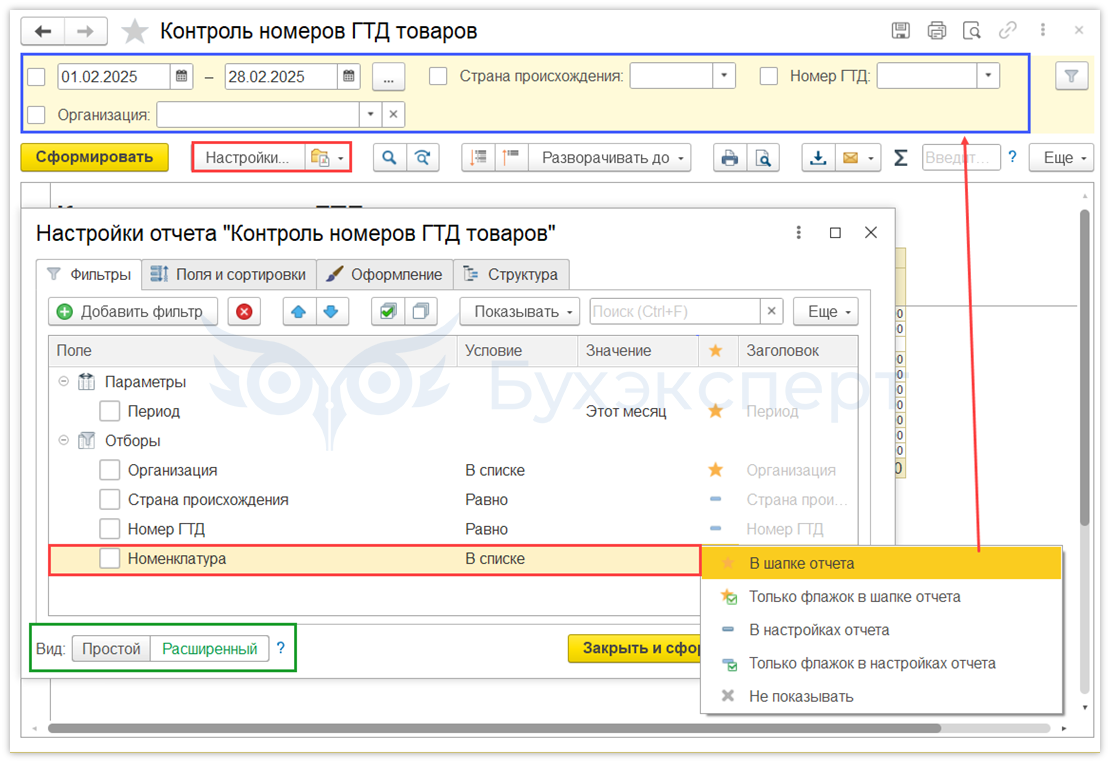Click the magnifier search icon in toolbar
Viewport: 1110px width, 763px height.
389,157
